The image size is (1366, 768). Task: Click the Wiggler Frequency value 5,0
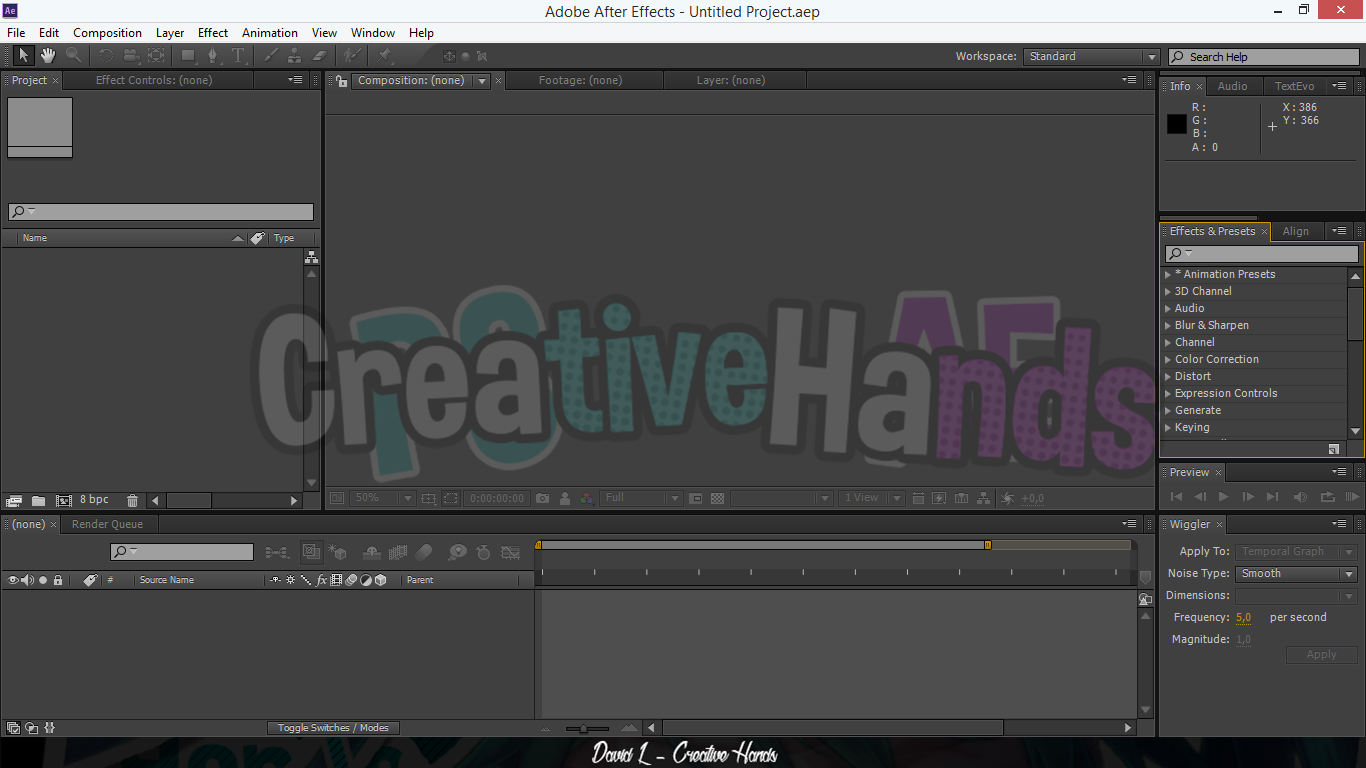(1243, 618)
